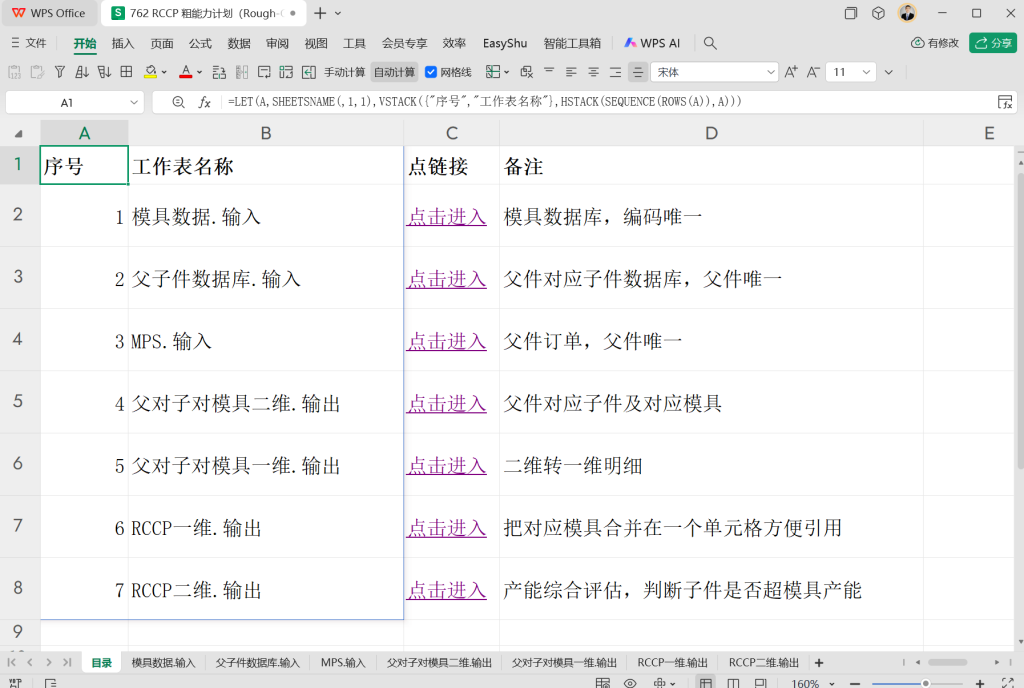Toggle the 网格线 gridlines checkbox

point(431,72)
